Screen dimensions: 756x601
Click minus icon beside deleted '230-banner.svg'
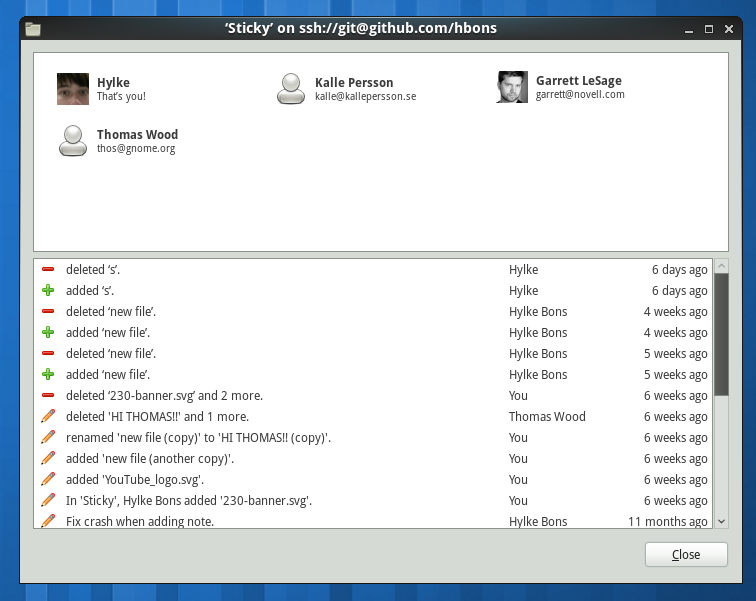click(48, 396)
